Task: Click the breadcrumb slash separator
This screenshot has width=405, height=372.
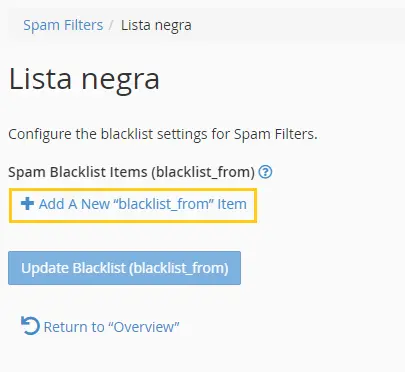Action: 112,26
